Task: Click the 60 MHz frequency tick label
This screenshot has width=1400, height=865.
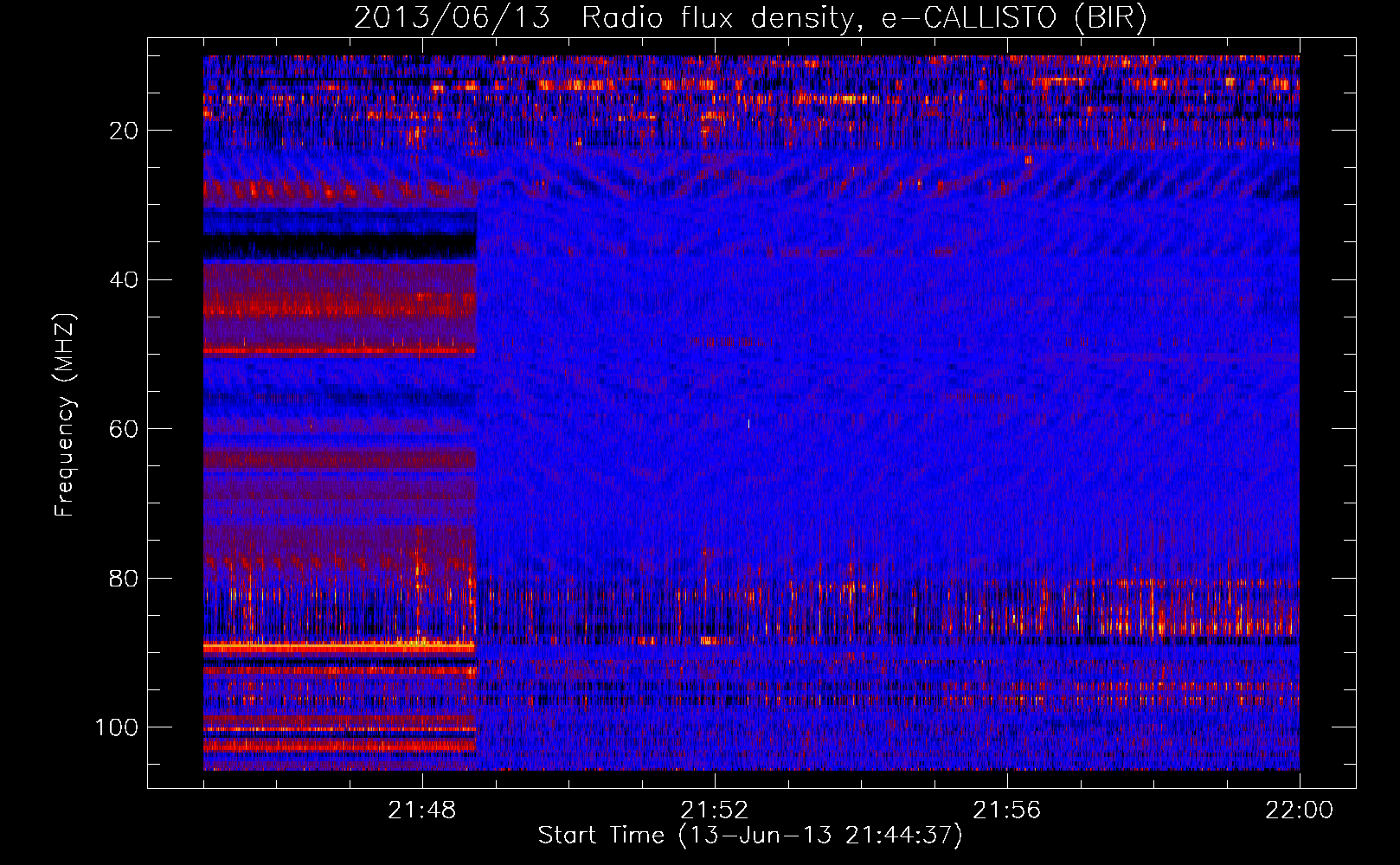Action: pyautogui.click(x=124, y=429)
